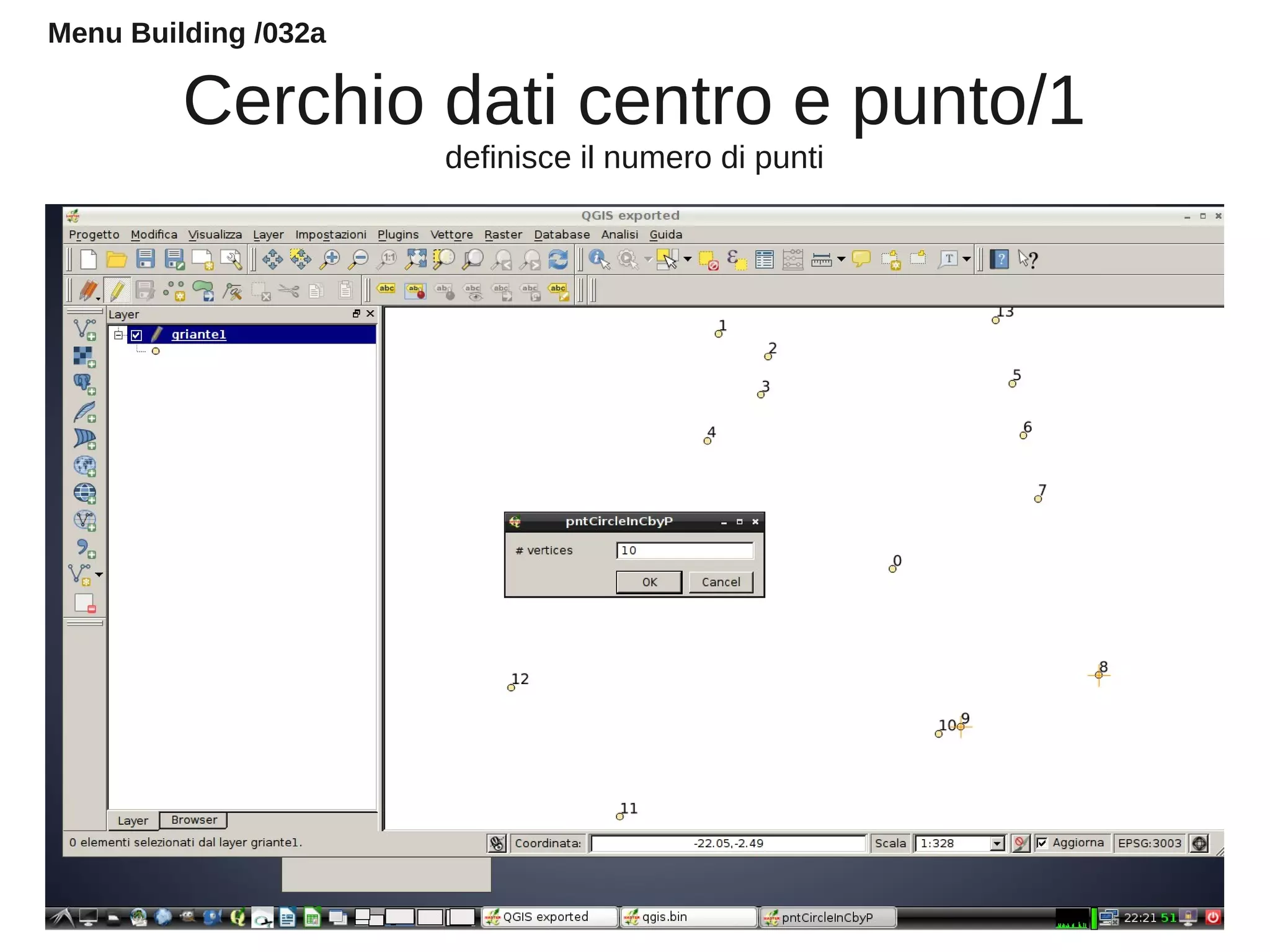The width and height of the screenshot is (1270, 952).
Task: Confirm the vertices dialog with OK
Action: click(649, 582)
